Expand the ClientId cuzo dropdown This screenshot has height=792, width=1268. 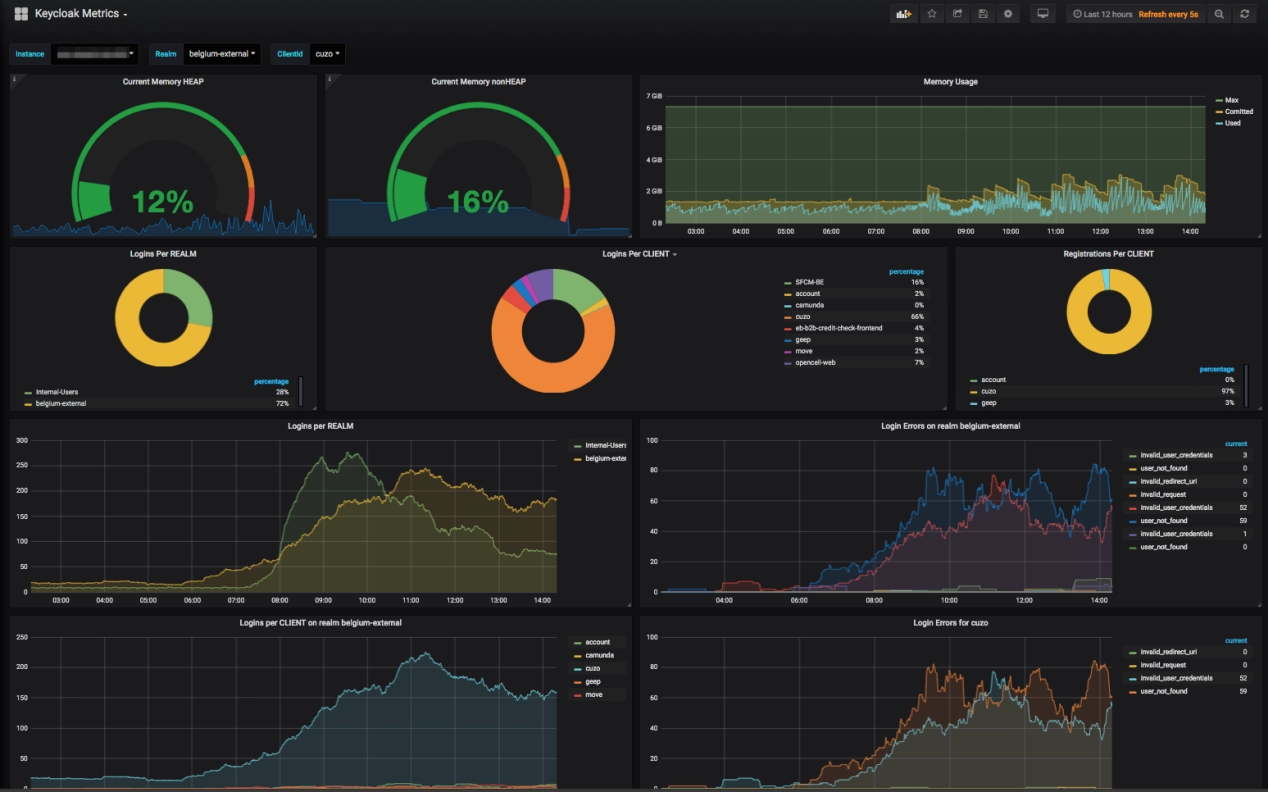pos(326,53)
